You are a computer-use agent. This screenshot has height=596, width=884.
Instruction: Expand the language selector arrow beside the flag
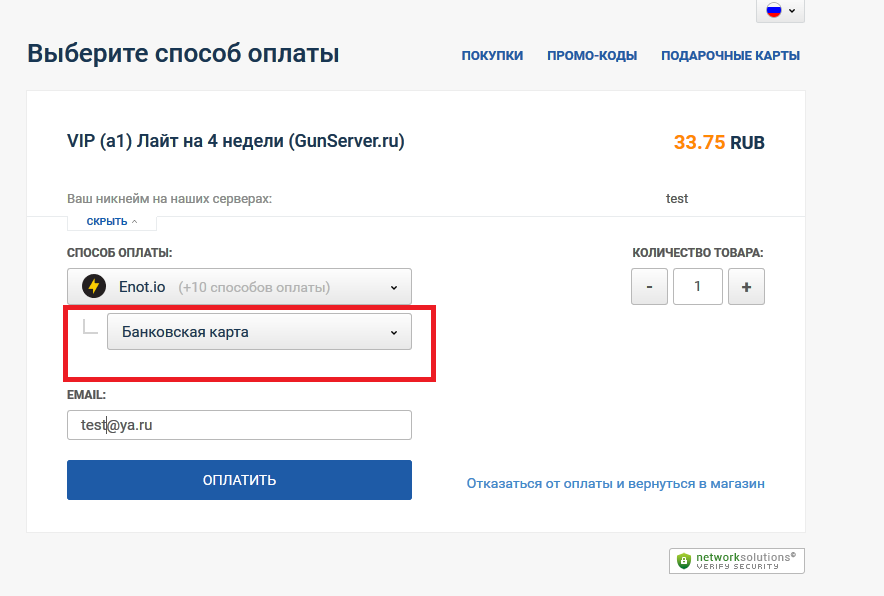793,11
